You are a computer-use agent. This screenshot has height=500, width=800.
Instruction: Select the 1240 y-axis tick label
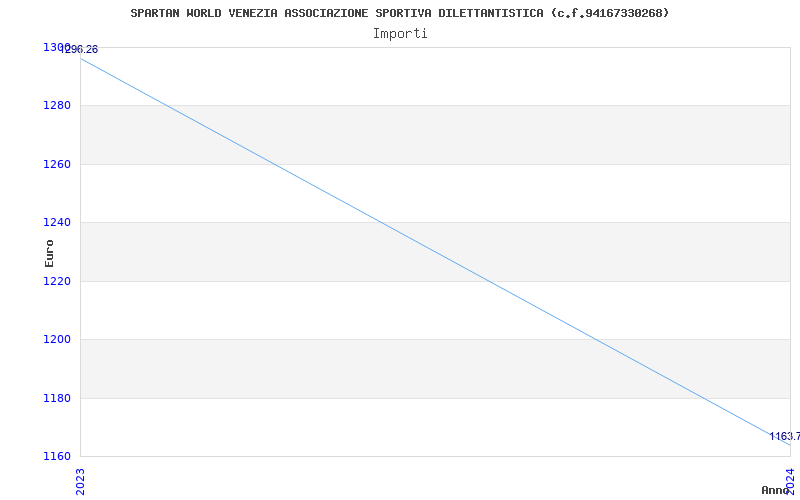pos(57,222)
